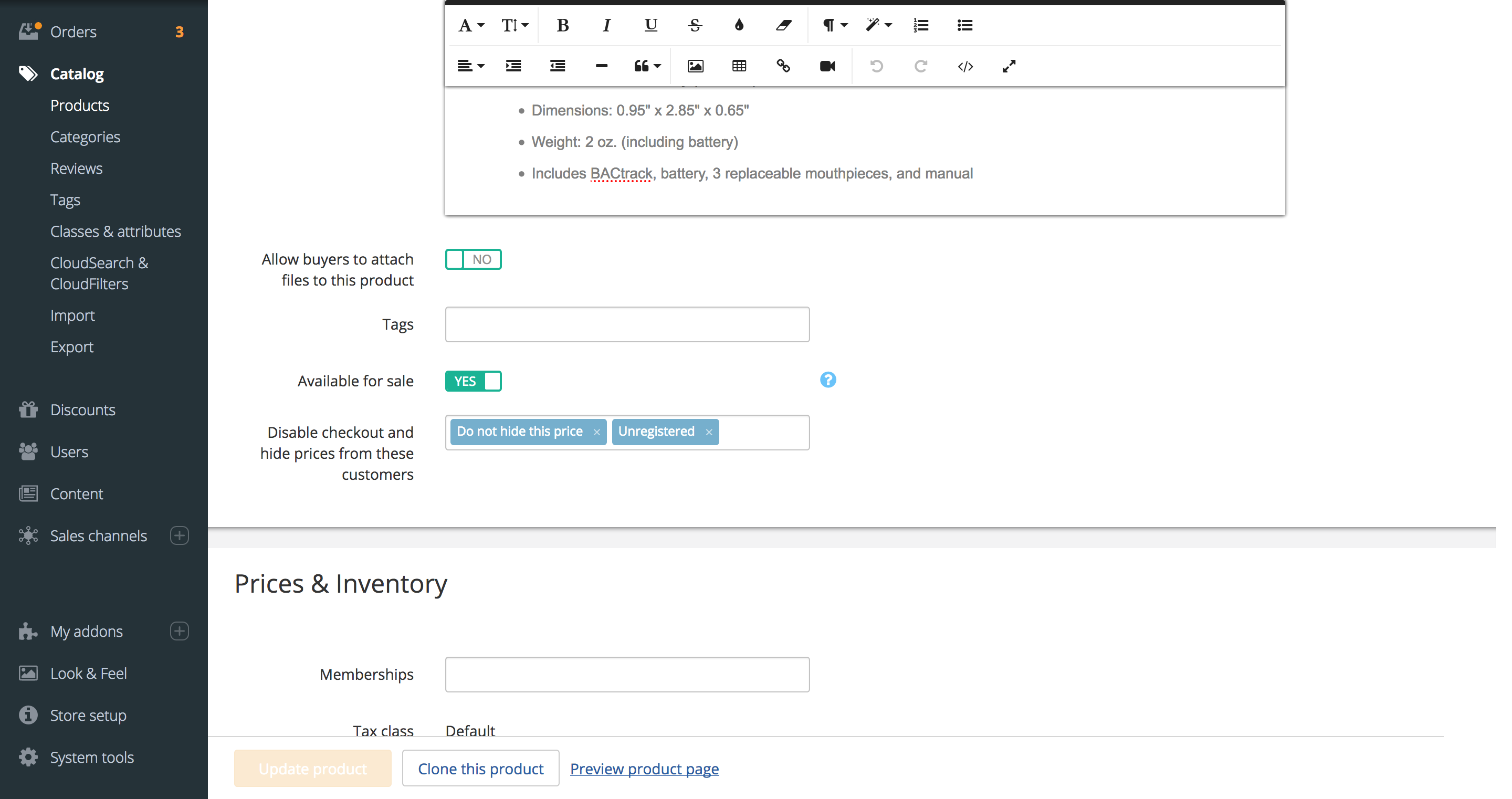The image size is (1512, 799).
Task: Open the Preview product page link
Action: coord(644,769)
